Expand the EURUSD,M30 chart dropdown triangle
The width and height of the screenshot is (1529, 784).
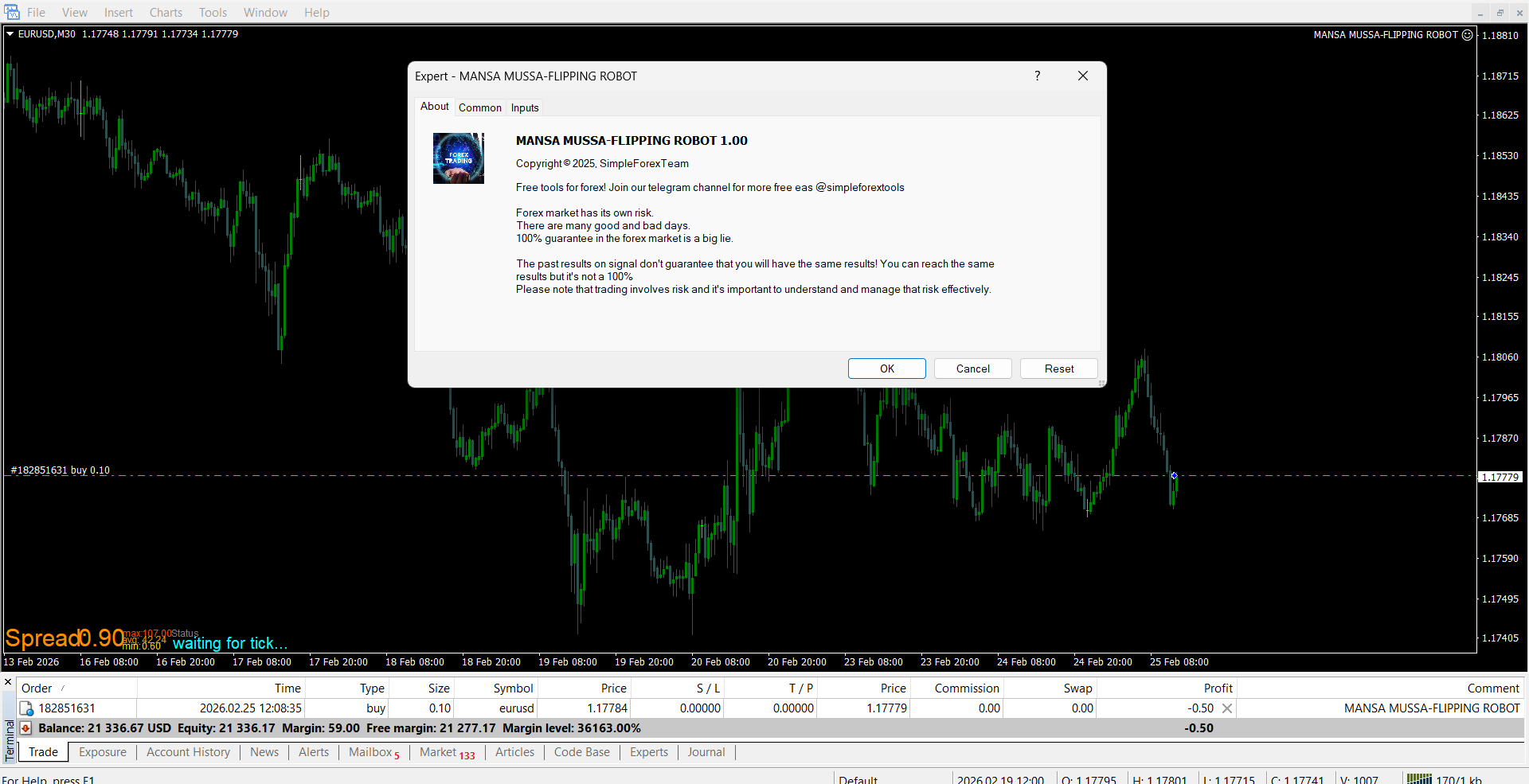pos(10,34)
